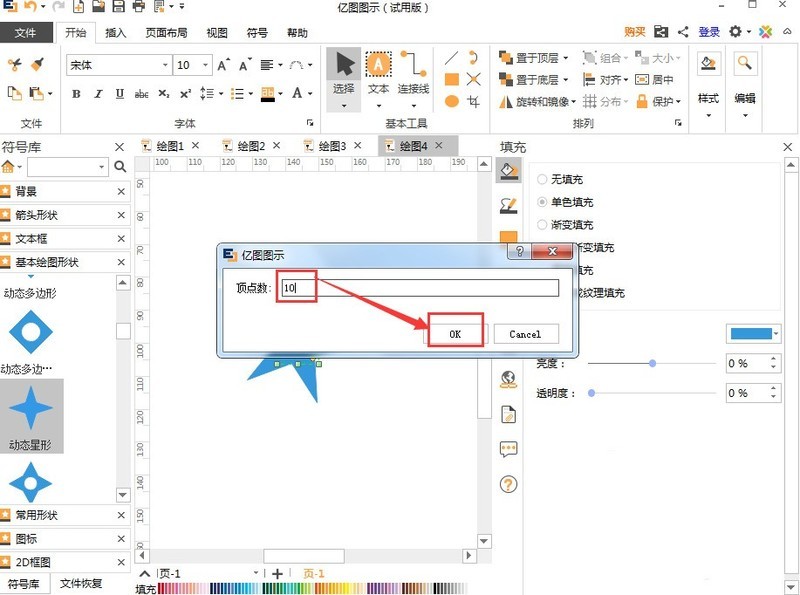Increase font size with larger A icon
Viewport: 800px width, 595px height.
(223, 65)
